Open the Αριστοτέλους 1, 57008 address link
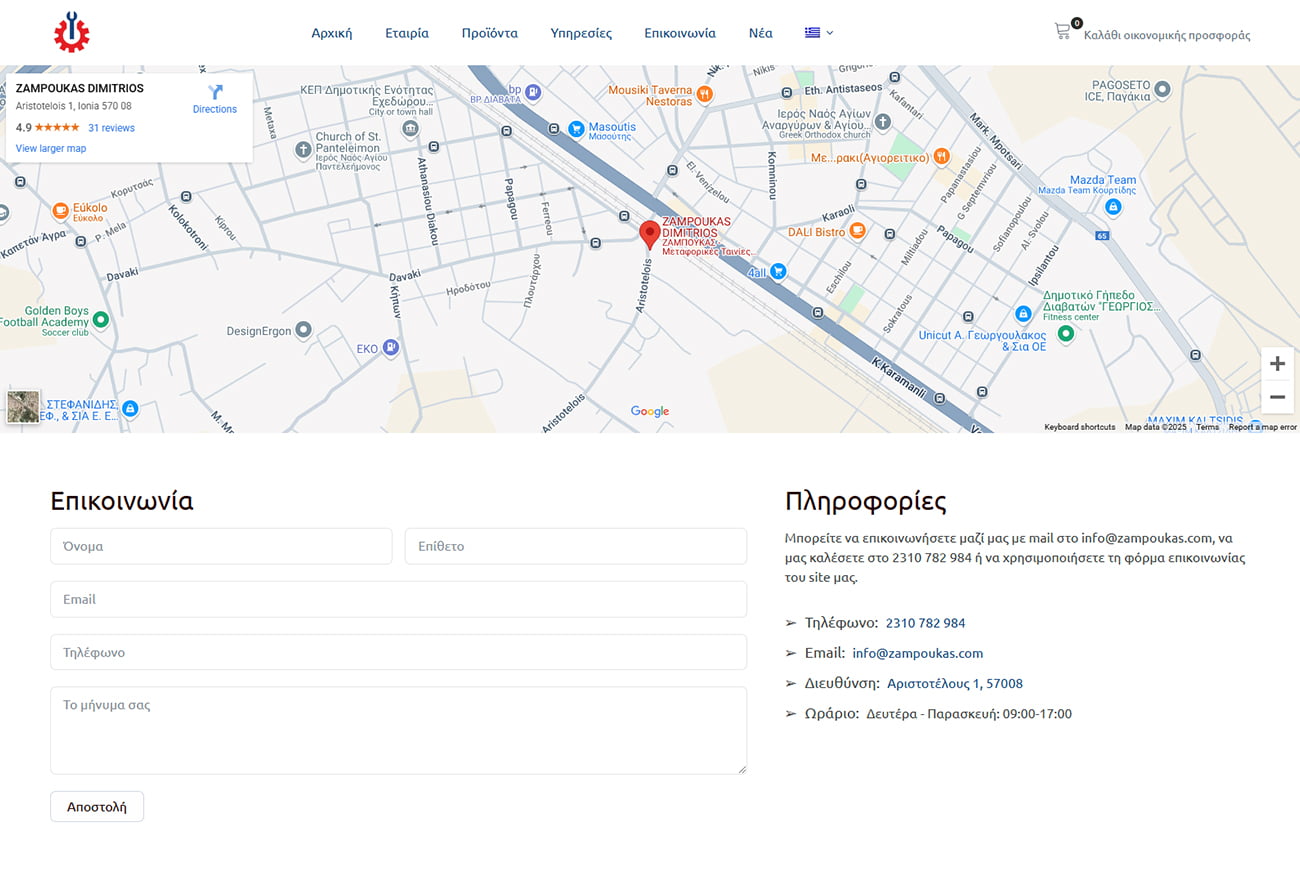This screenshot has width=1300, height=894. click(955, 684)
